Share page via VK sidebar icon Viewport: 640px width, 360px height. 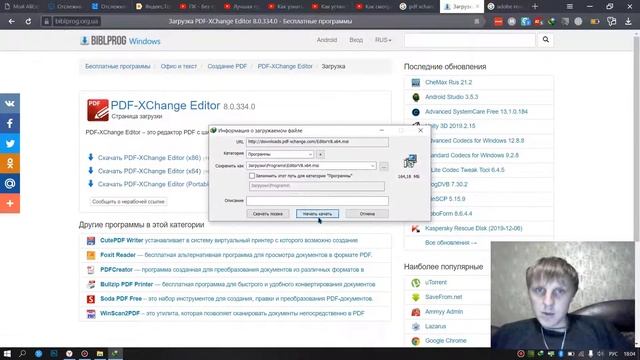tap(10, 103)
